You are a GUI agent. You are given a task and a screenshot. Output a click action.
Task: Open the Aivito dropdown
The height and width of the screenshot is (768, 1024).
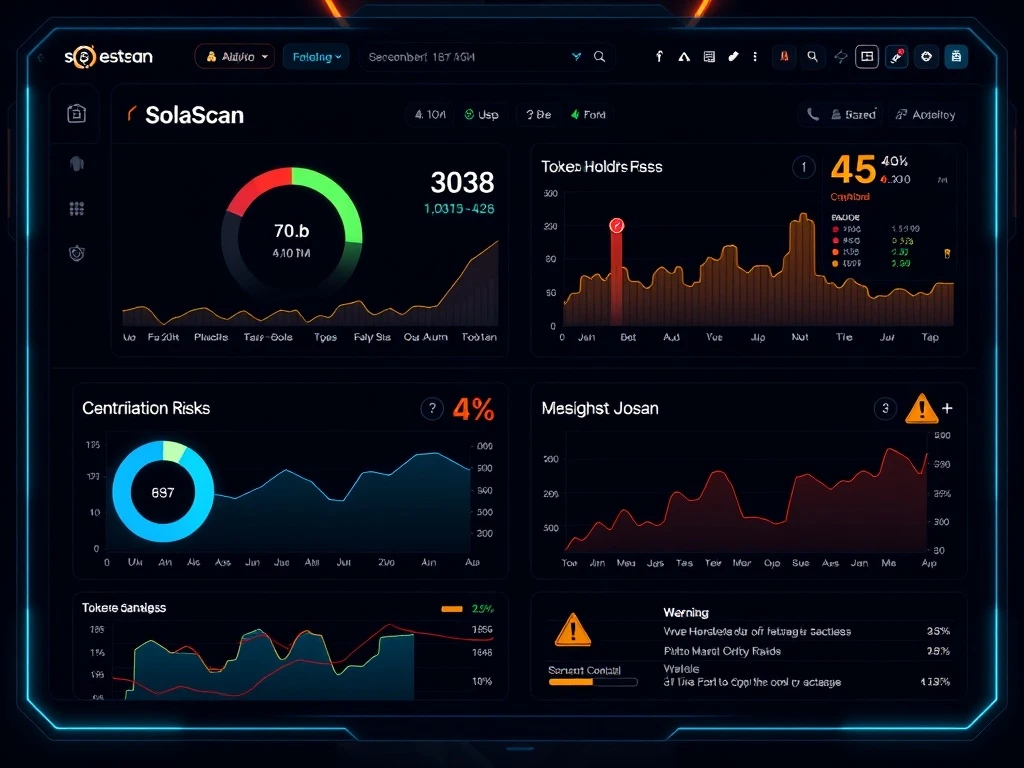tap(235, 57)
